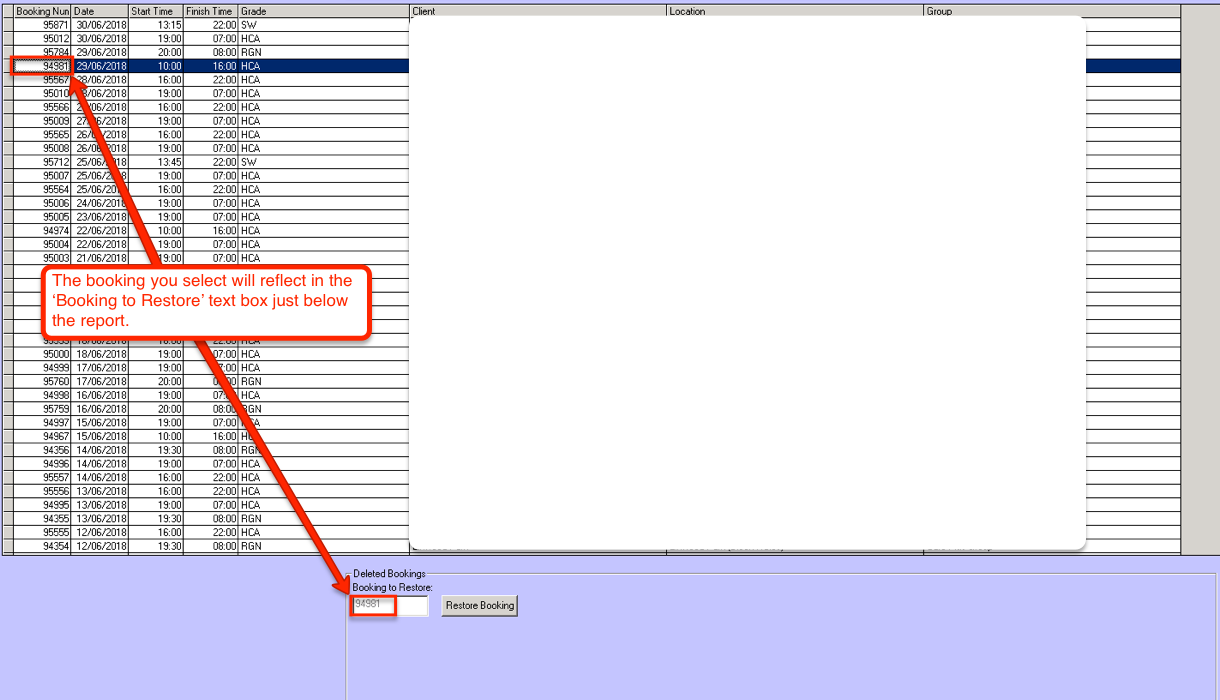This screenshot has width=1220, height=700.
Task: Click the Date column header
Action: [x=99, y=11]
